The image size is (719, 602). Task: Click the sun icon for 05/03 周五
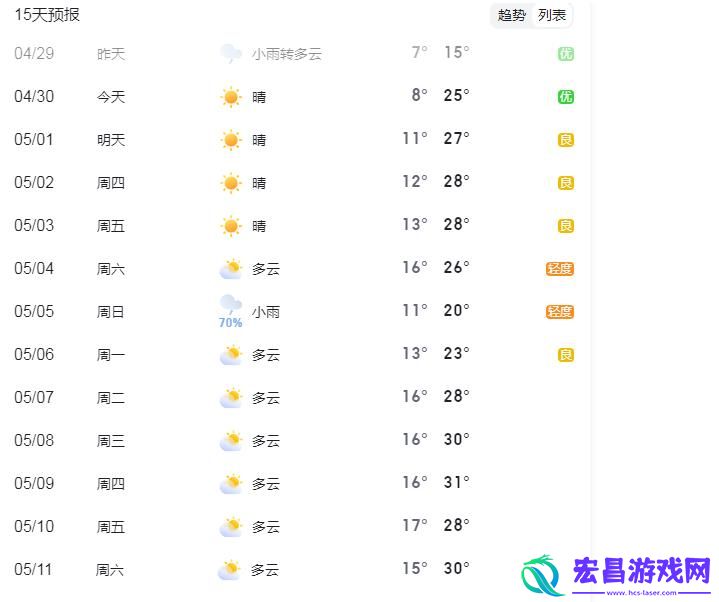(231, 226)
